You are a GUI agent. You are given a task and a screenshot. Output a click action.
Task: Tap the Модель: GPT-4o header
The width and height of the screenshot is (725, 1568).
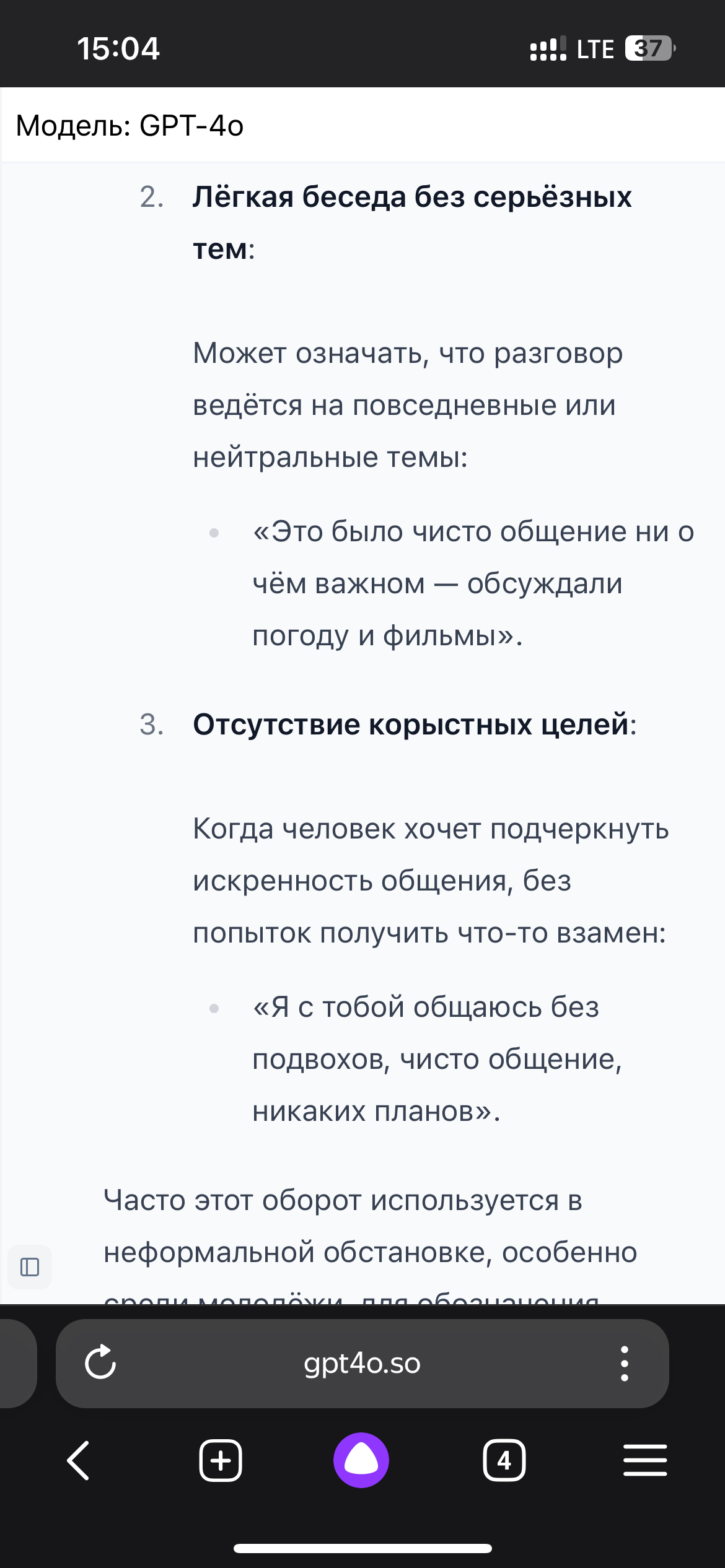click(x=130, y=126)
